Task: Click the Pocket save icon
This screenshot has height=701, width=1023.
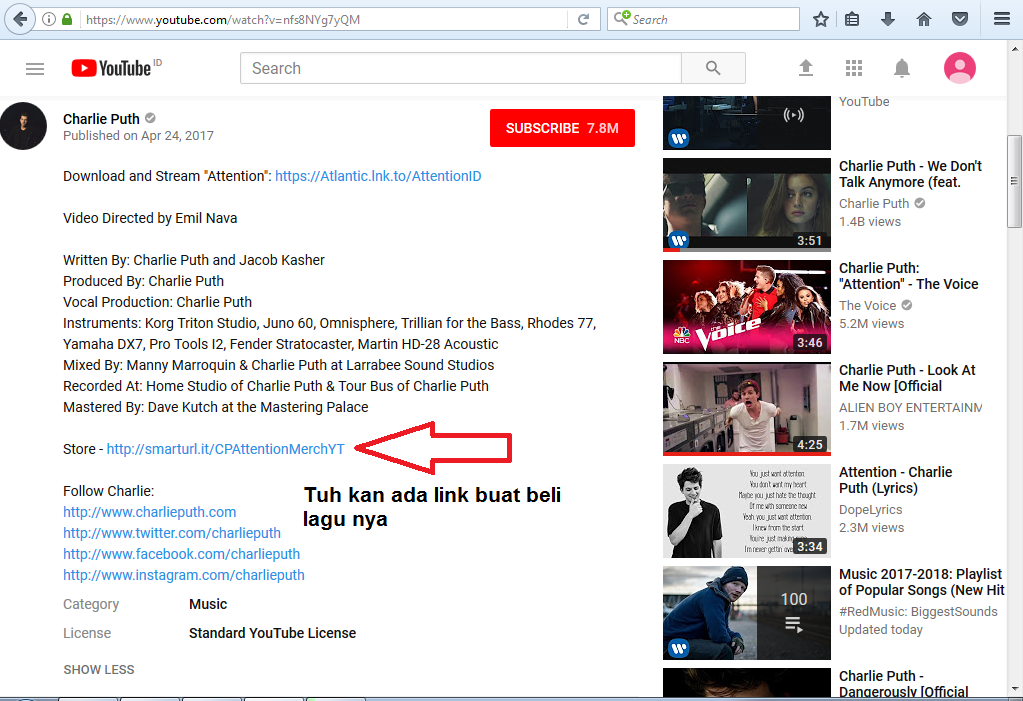Action: [x=960, y=20]
